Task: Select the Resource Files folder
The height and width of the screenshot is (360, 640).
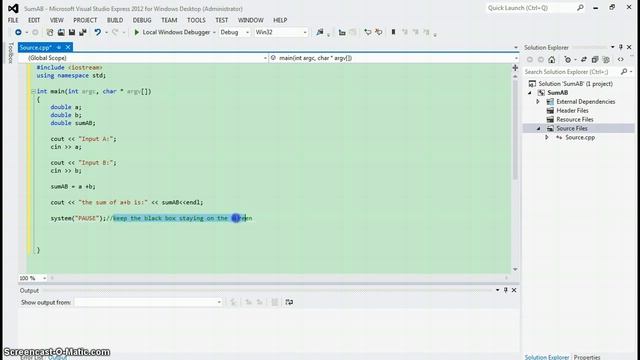Action: 575,120
